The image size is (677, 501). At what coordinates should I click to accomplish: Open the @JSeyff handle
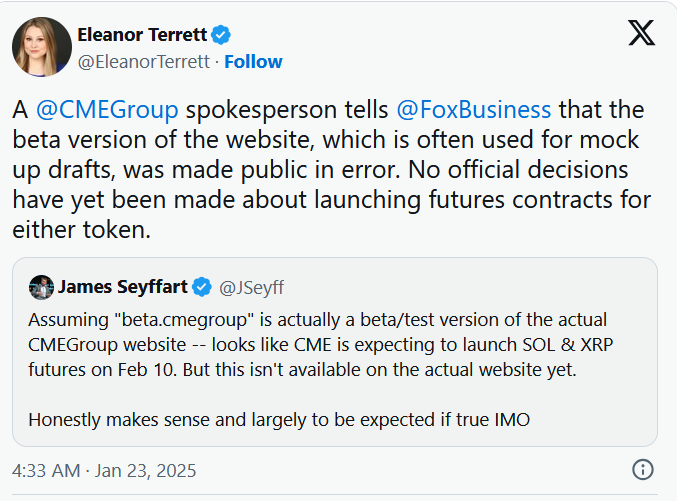[251, 288]
